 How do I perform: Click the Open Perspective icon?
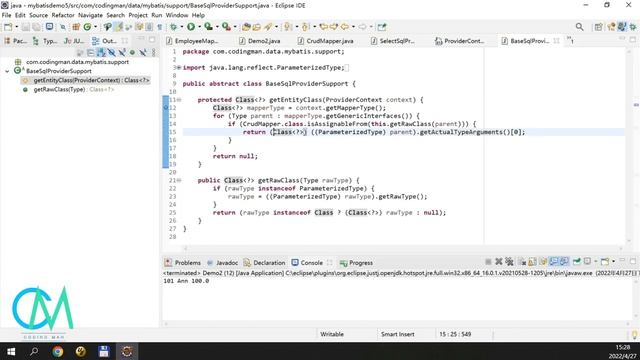click(598, 27)
